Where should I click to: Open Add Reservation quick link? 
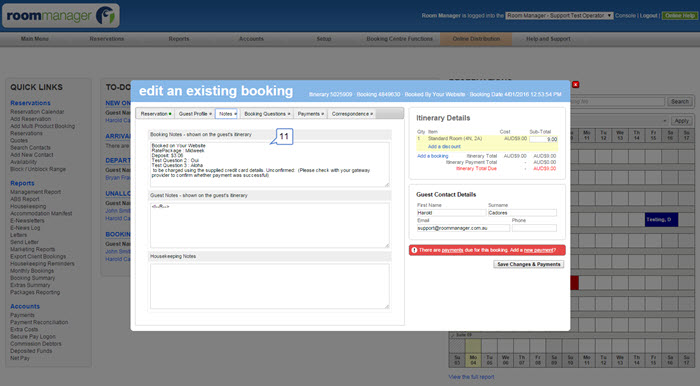pyautogui.click(x=30, y=119)
